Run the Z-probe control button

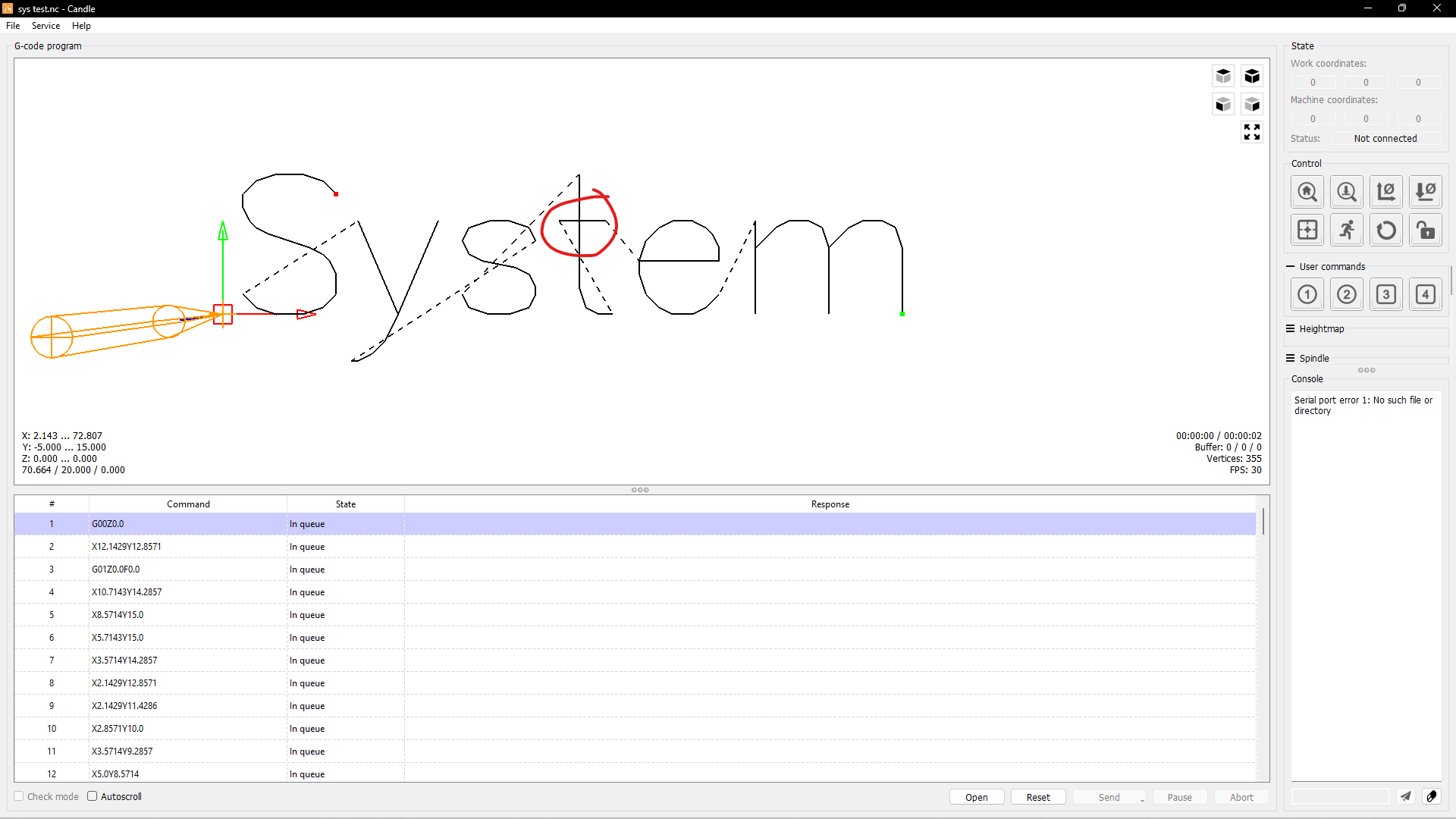coord(1346,192)
